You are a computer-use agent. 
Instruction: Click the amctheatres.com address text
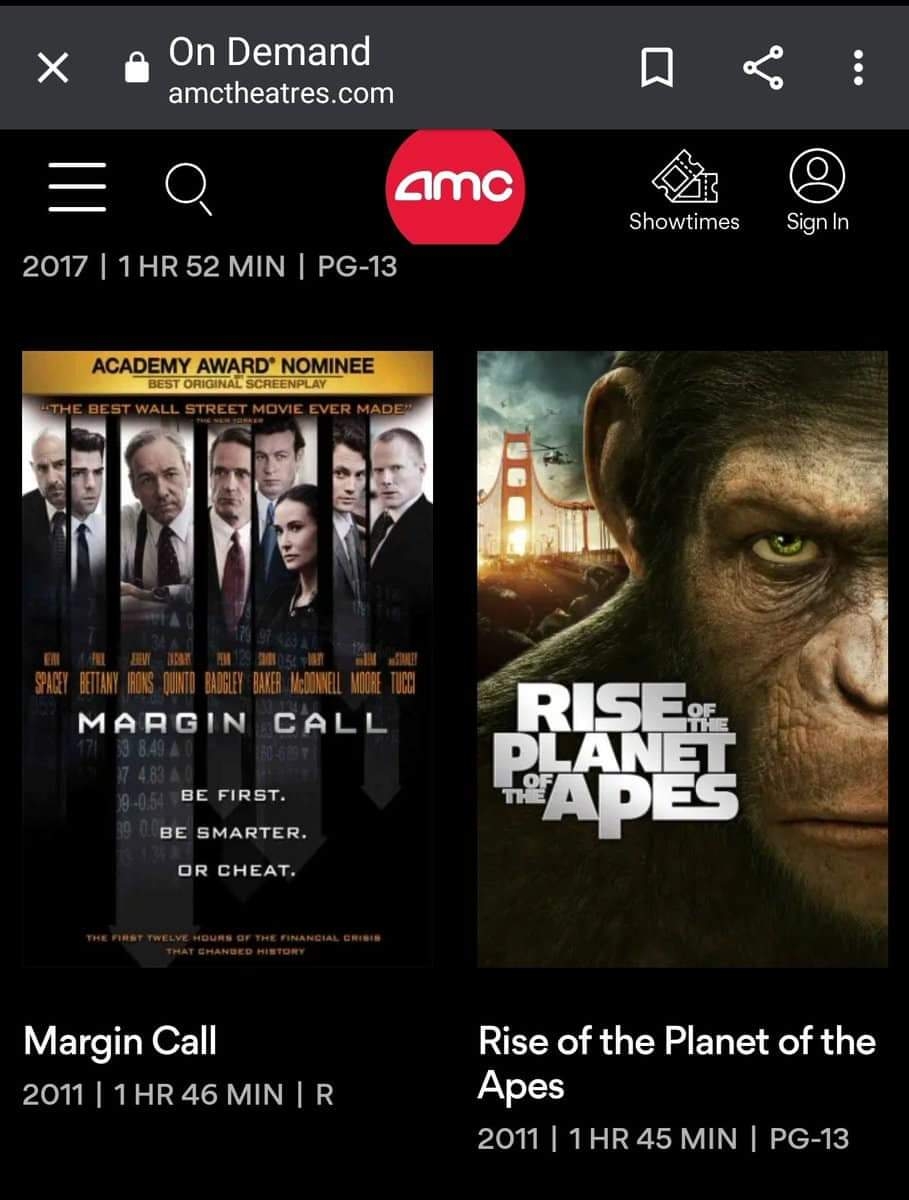(x=281, y=94)
